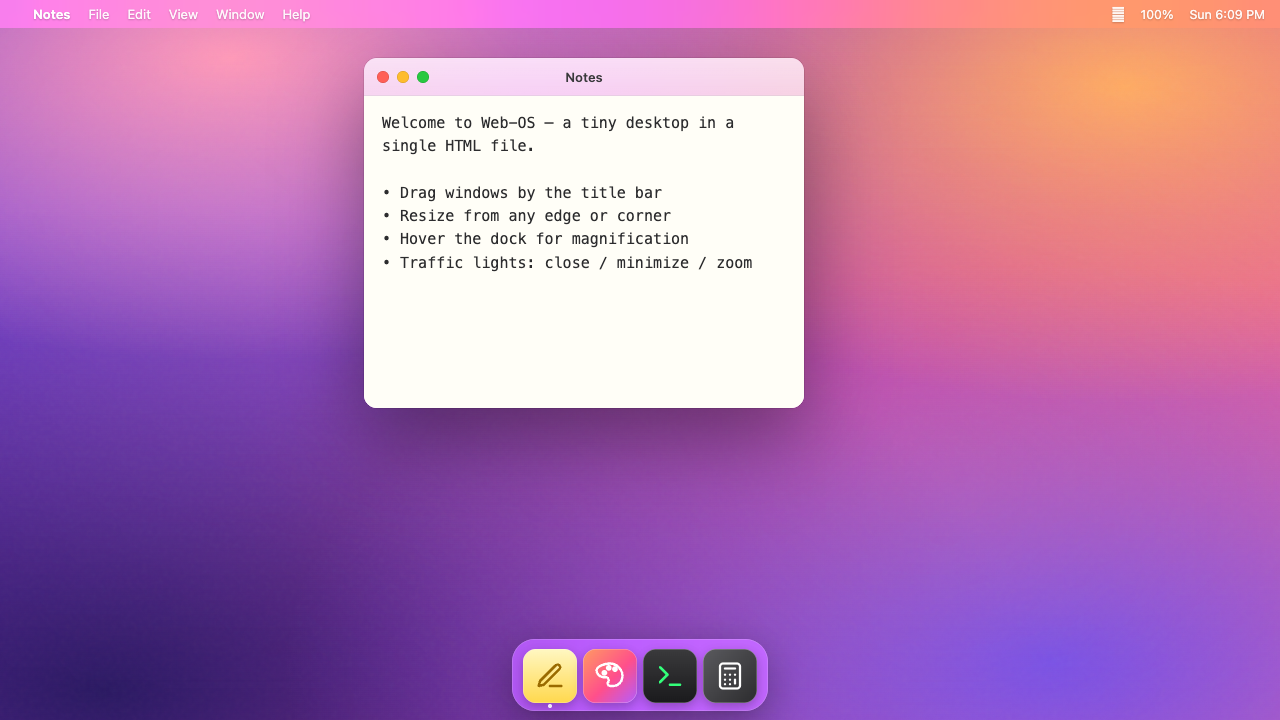The height and width of the screenshot is (720, 1280).
Task: Click the 'Welcome to Web-OS' text line
Action: coord(558,123)
